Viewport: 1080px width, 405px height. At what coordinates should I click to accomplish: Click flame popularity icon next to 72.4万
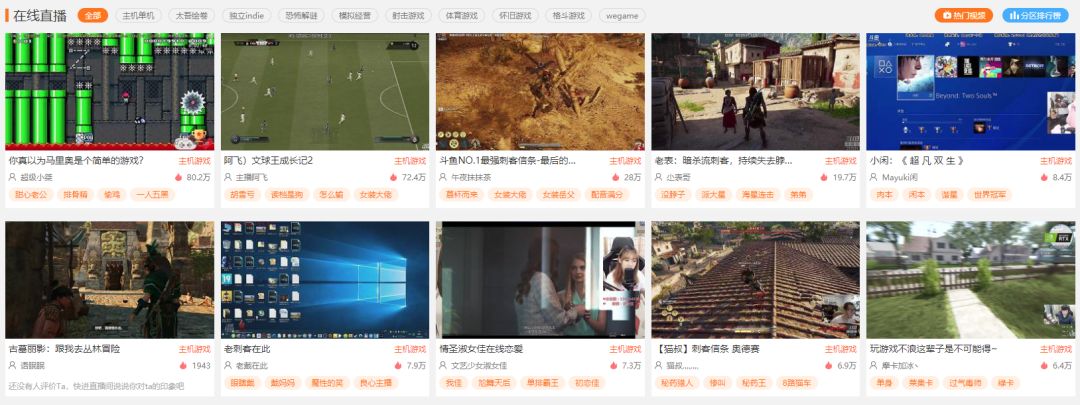click(394, 177)
